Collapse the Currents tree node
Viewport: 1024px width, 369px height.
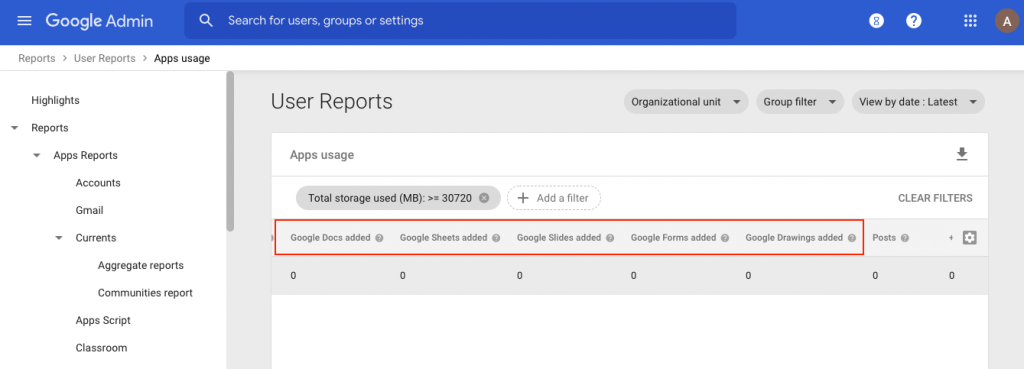59,238
